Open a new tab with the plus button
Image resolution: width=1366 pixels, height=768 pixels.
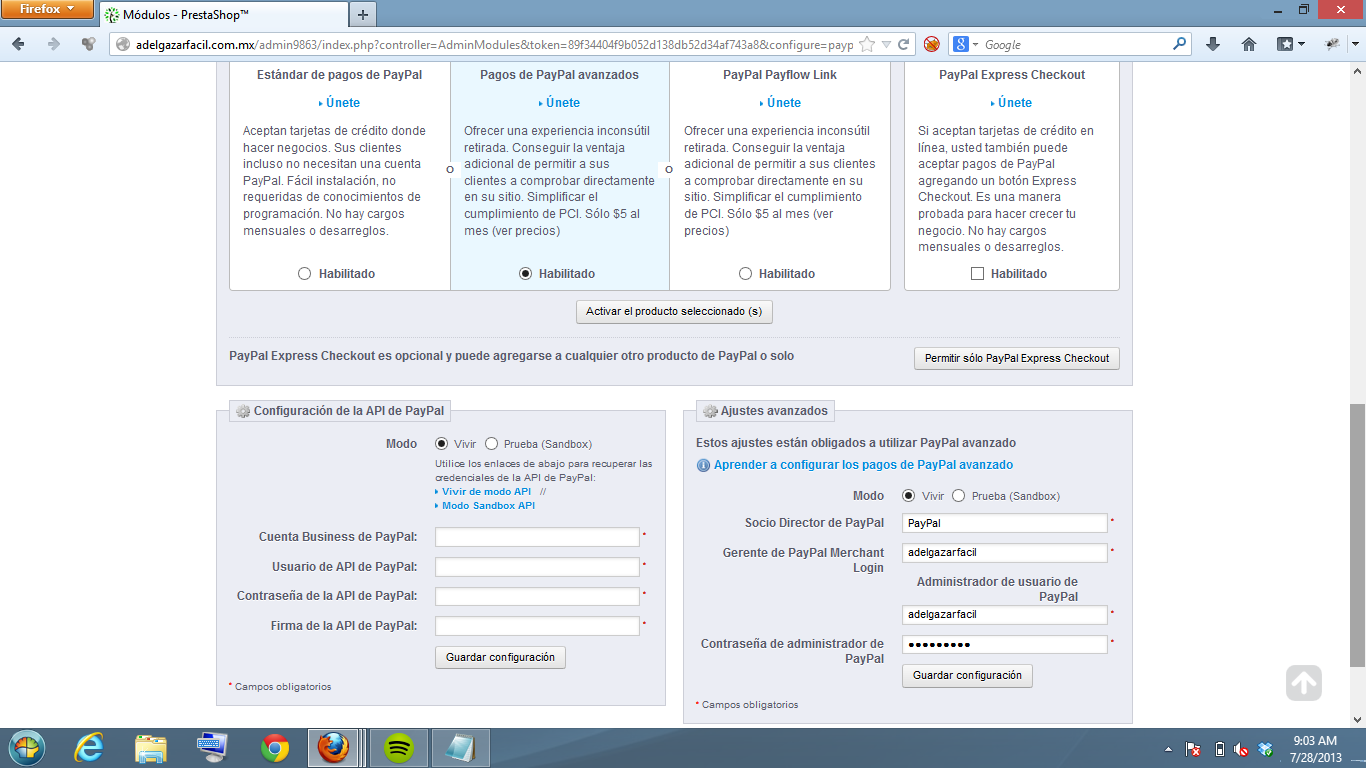tap(363, 15)
